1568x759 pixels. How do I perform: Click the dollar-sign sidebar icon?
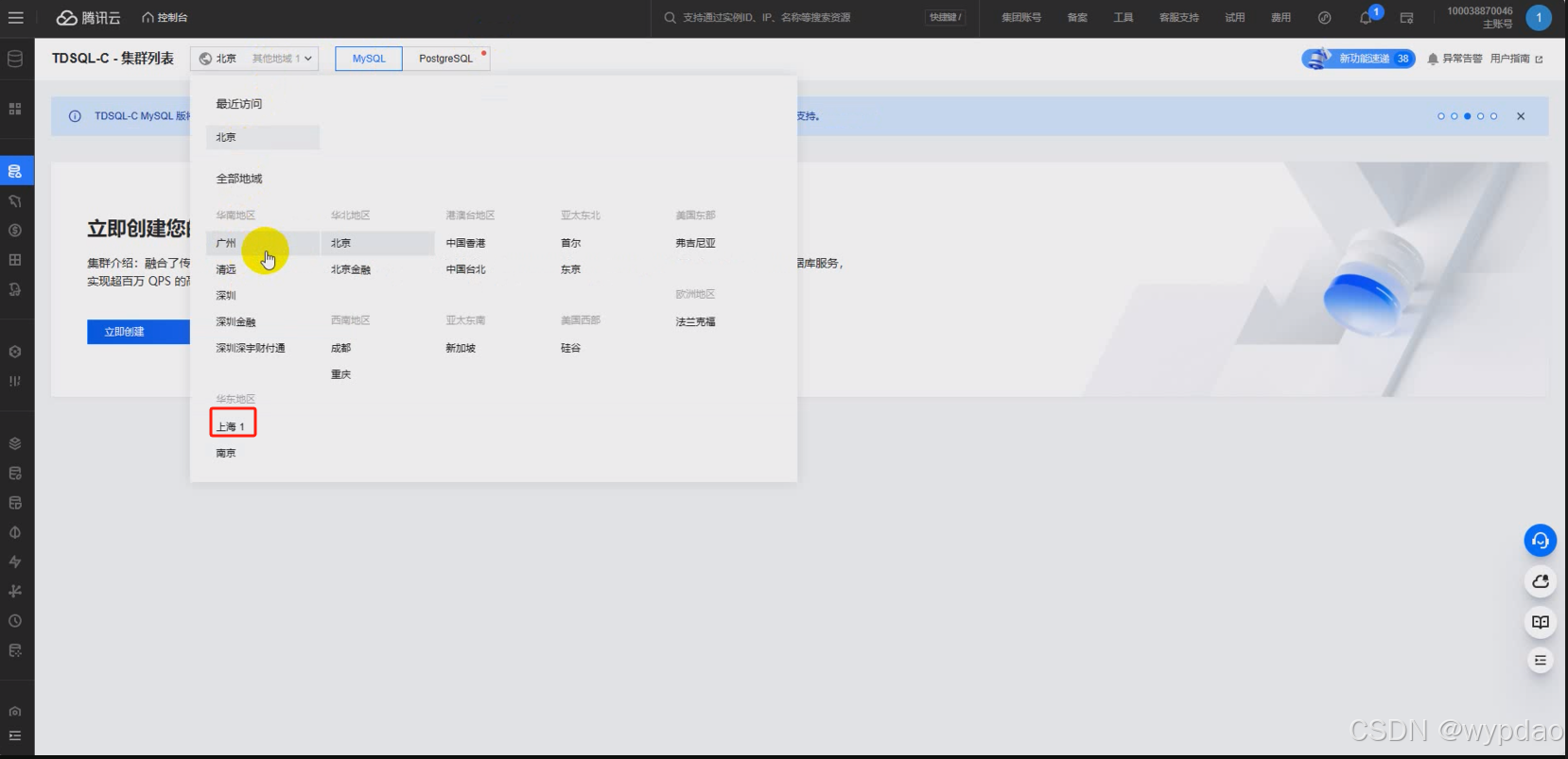coord(15,230)
